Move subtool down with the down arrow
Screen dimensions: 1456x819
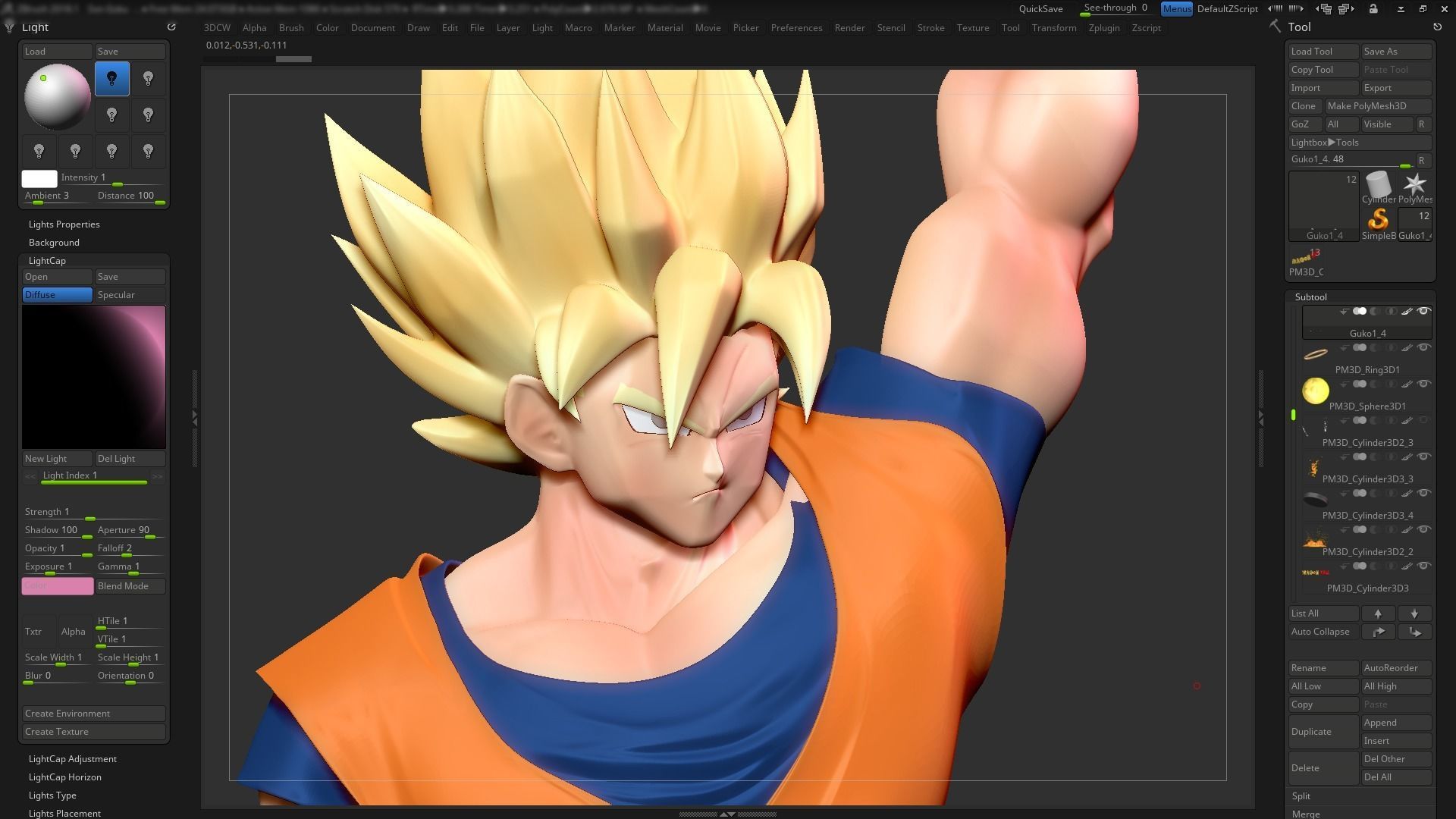[1414, 613]
